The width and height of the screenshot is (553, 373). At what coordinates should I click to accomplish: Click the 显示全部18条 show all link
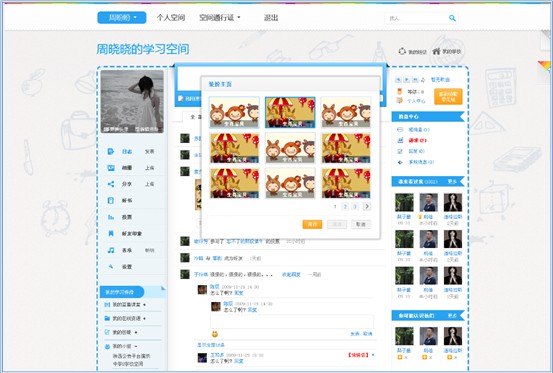click(x=211, y=345)
